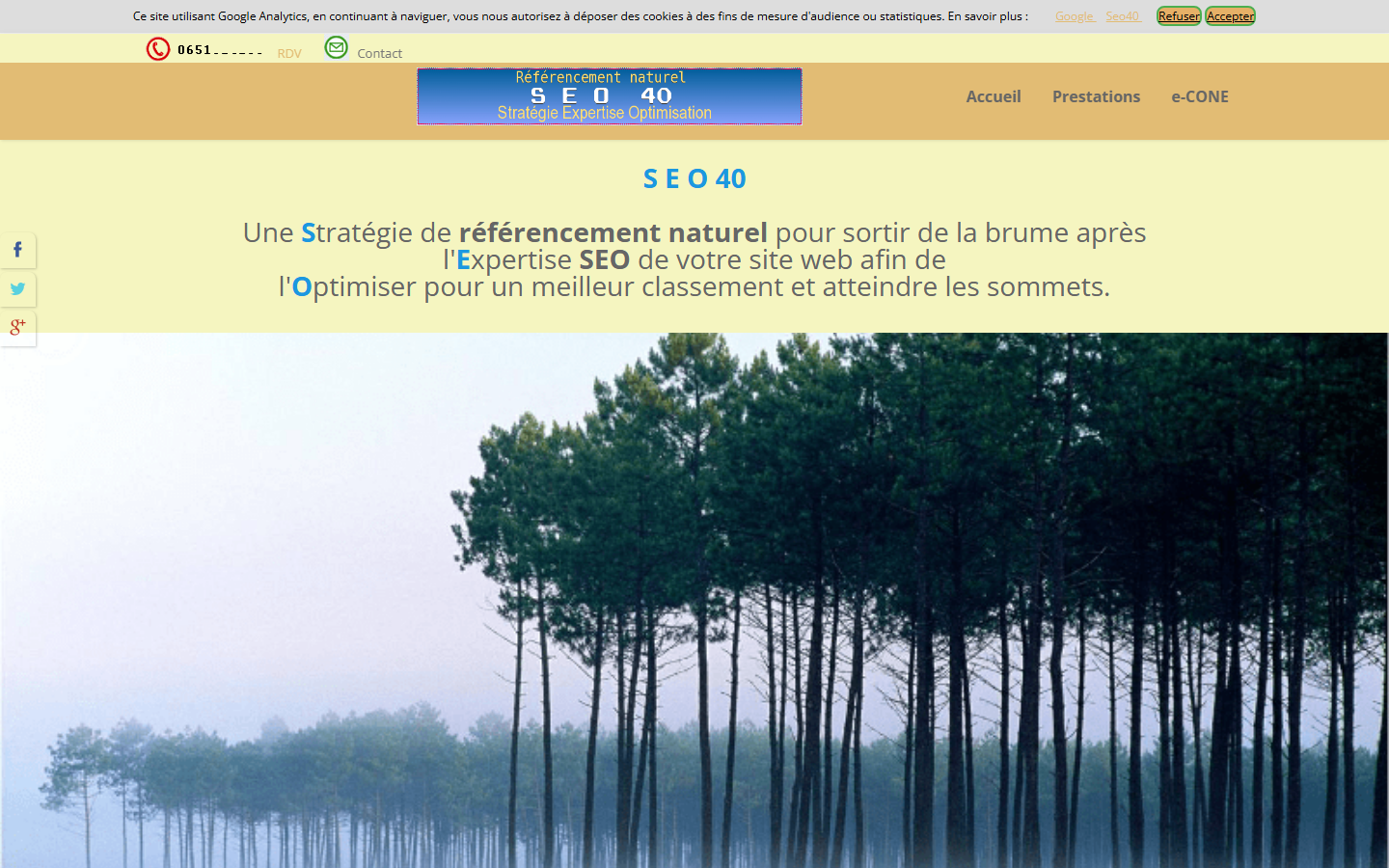
Task: Click the SEO 40 logo banner
Action: [609, 95]
